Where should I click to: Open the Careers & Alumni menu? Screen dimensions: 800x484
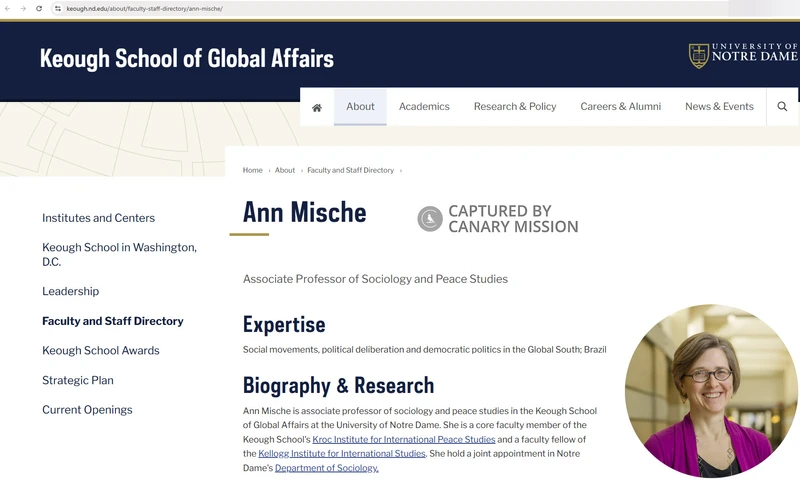point(620,107)
